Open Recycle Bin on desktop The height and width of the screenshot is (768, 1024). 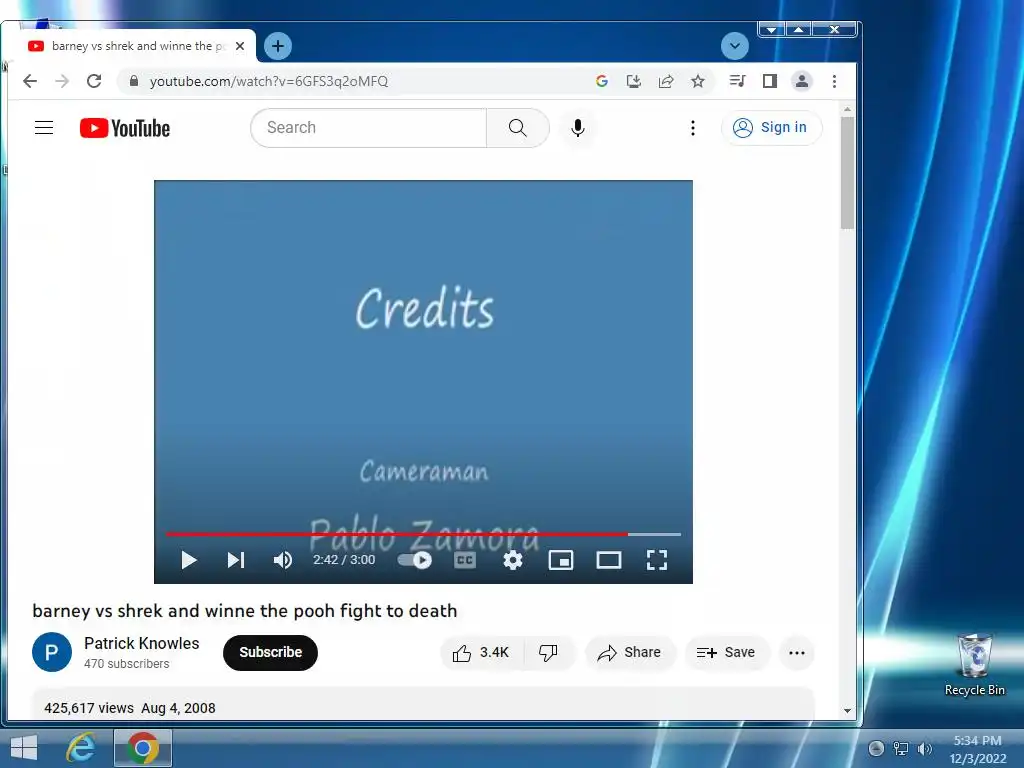[x=974, y=664]
